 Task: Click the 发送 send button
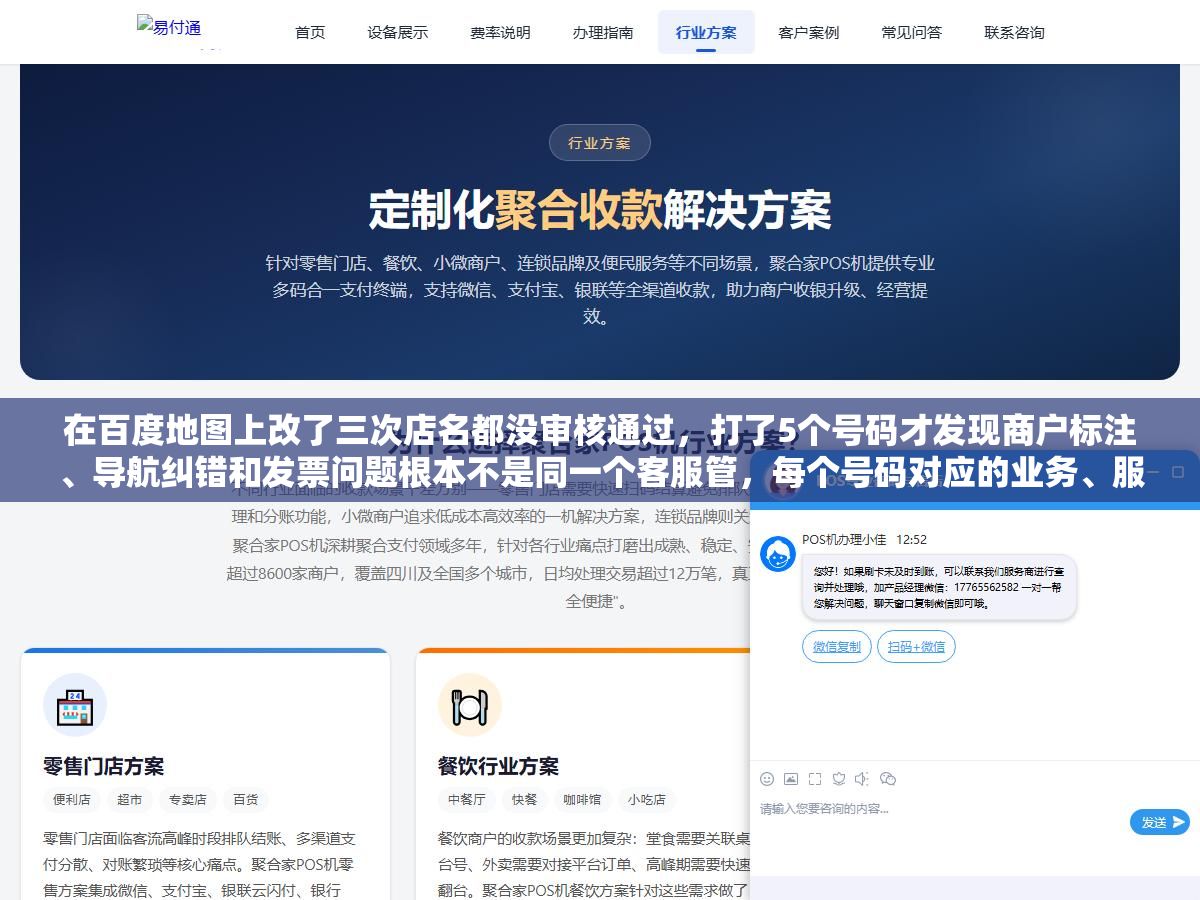1160,822
